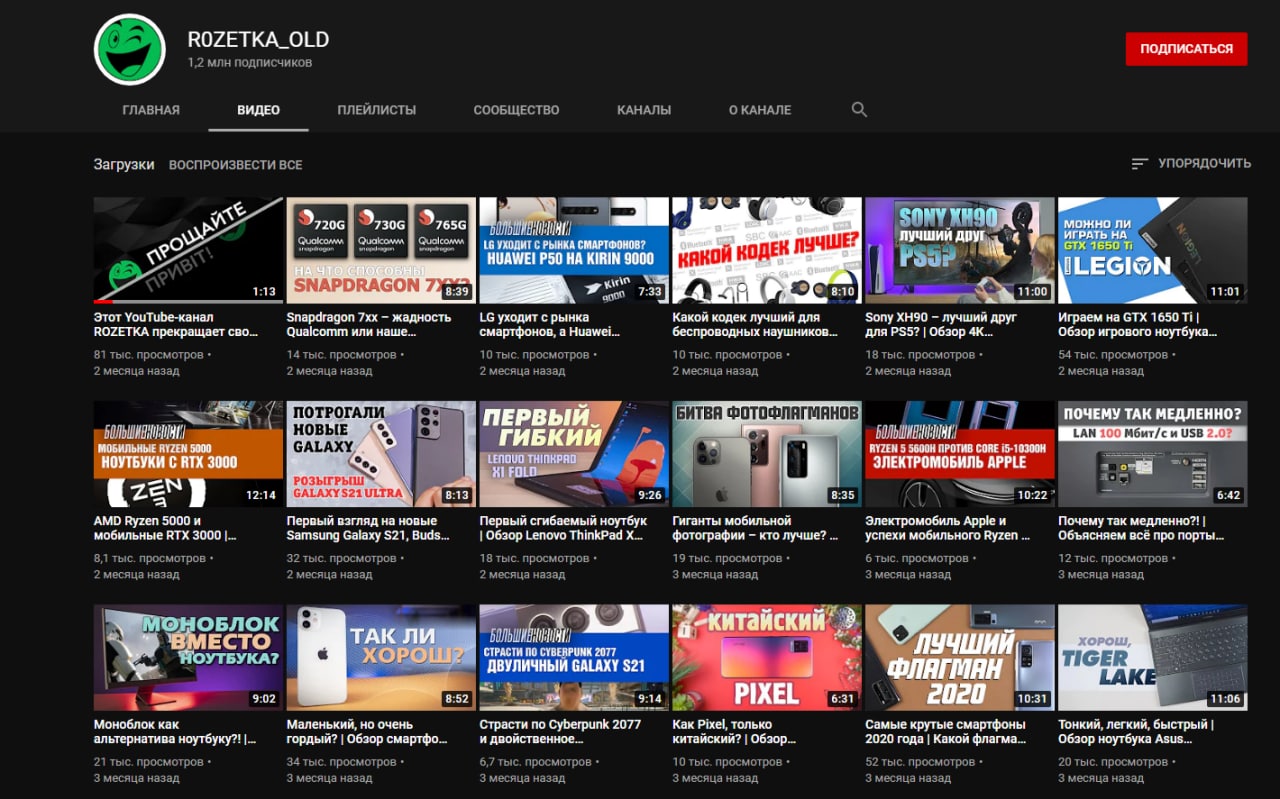Open the Первый гибкий ThinkPad X1 Fold thumbnail
Screen dimensions: 1280x799
[574, 454]
